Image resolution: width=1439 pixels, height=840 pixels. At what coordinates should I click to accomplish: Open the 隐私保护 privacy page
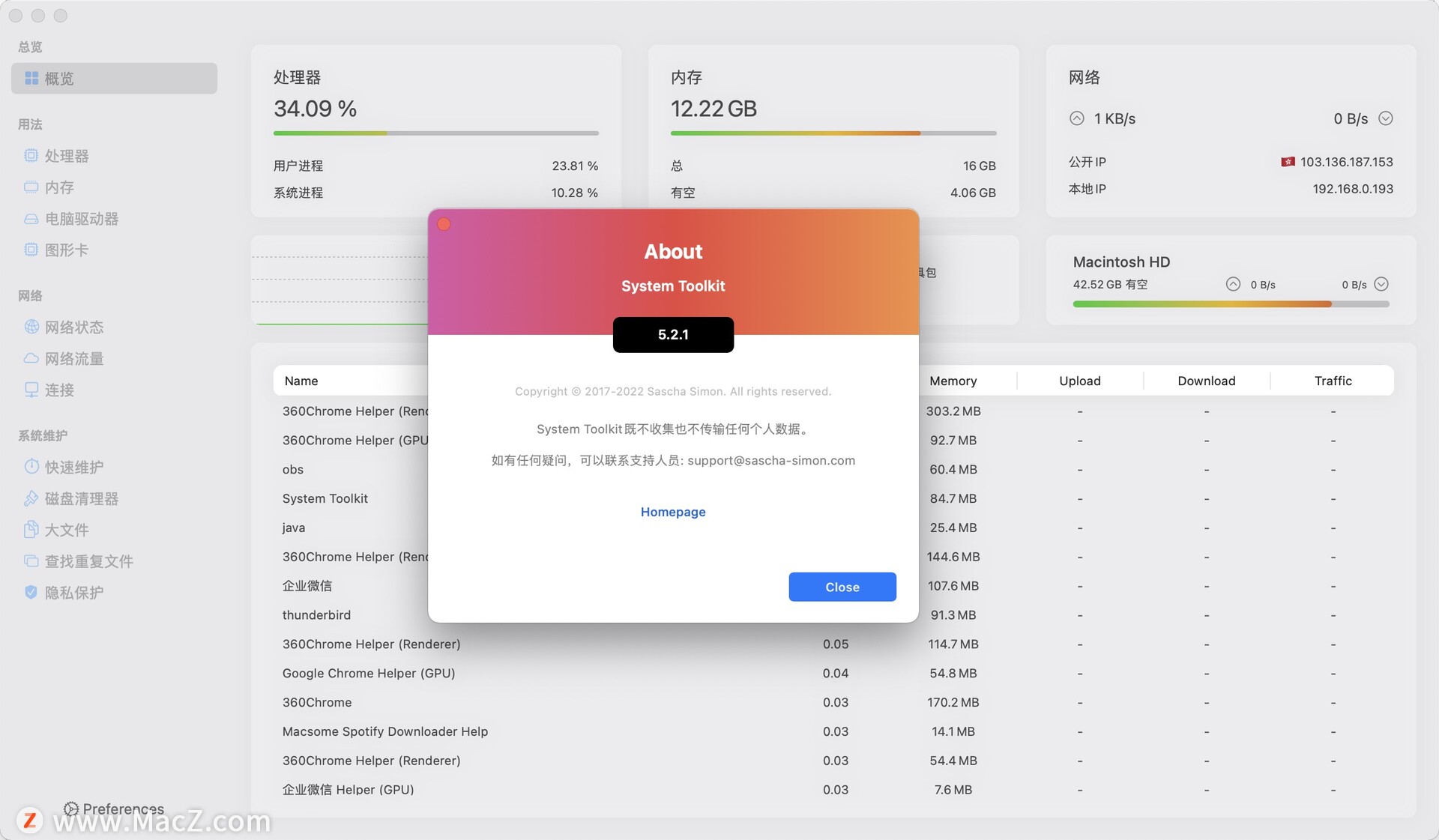(114, 593)
